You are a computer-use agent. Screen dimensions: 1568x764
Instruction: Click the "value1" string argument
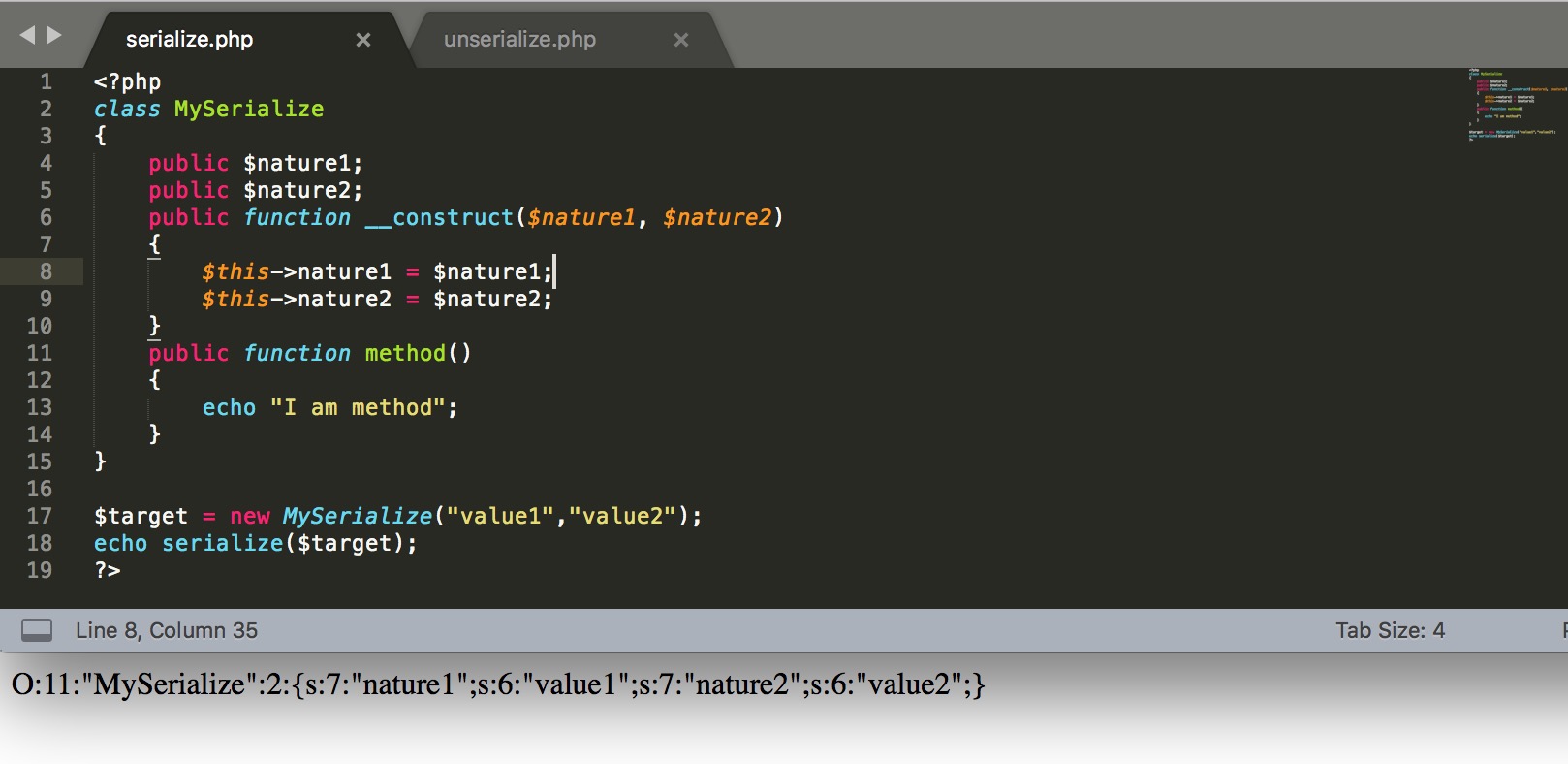click(500, 516)
